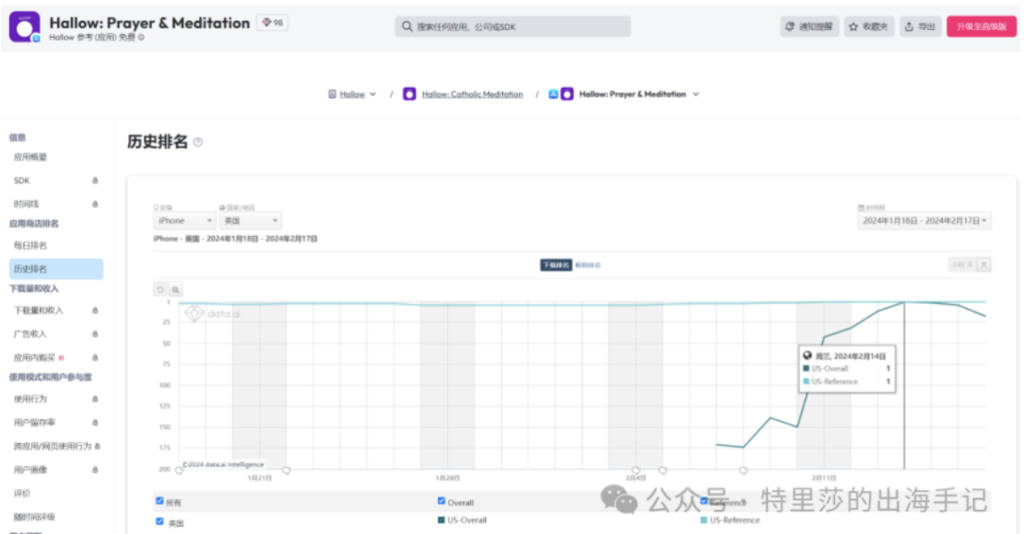Toggle the 所有 checkbox in the legend

(x=159, y=501)
